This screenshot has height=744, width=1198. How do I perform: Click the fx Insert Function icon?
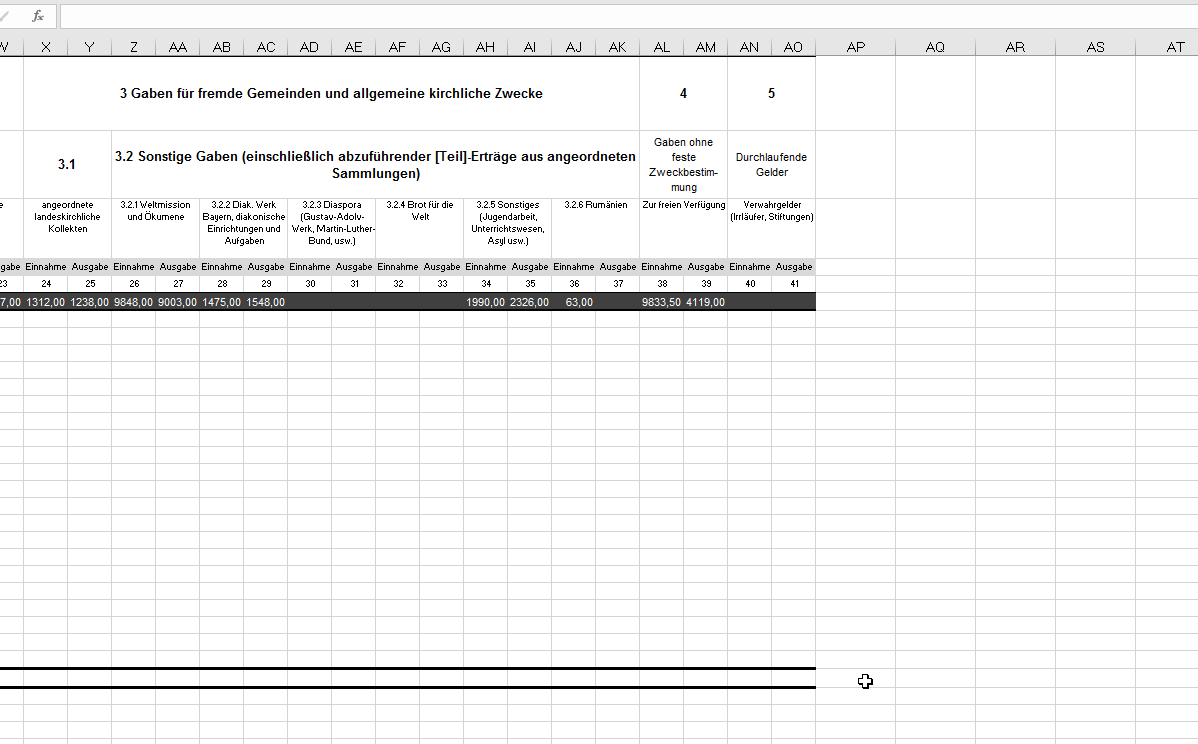click(x=38, y=16)
